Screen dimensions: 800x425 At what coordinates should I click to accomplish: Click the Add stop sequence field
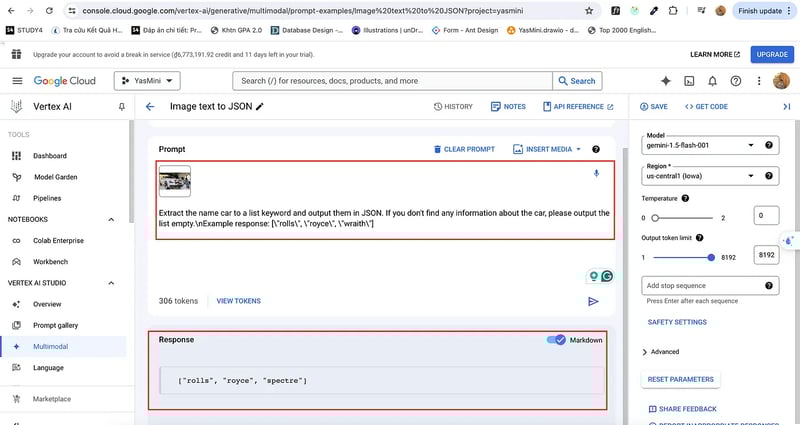click(x=710, y=286)
